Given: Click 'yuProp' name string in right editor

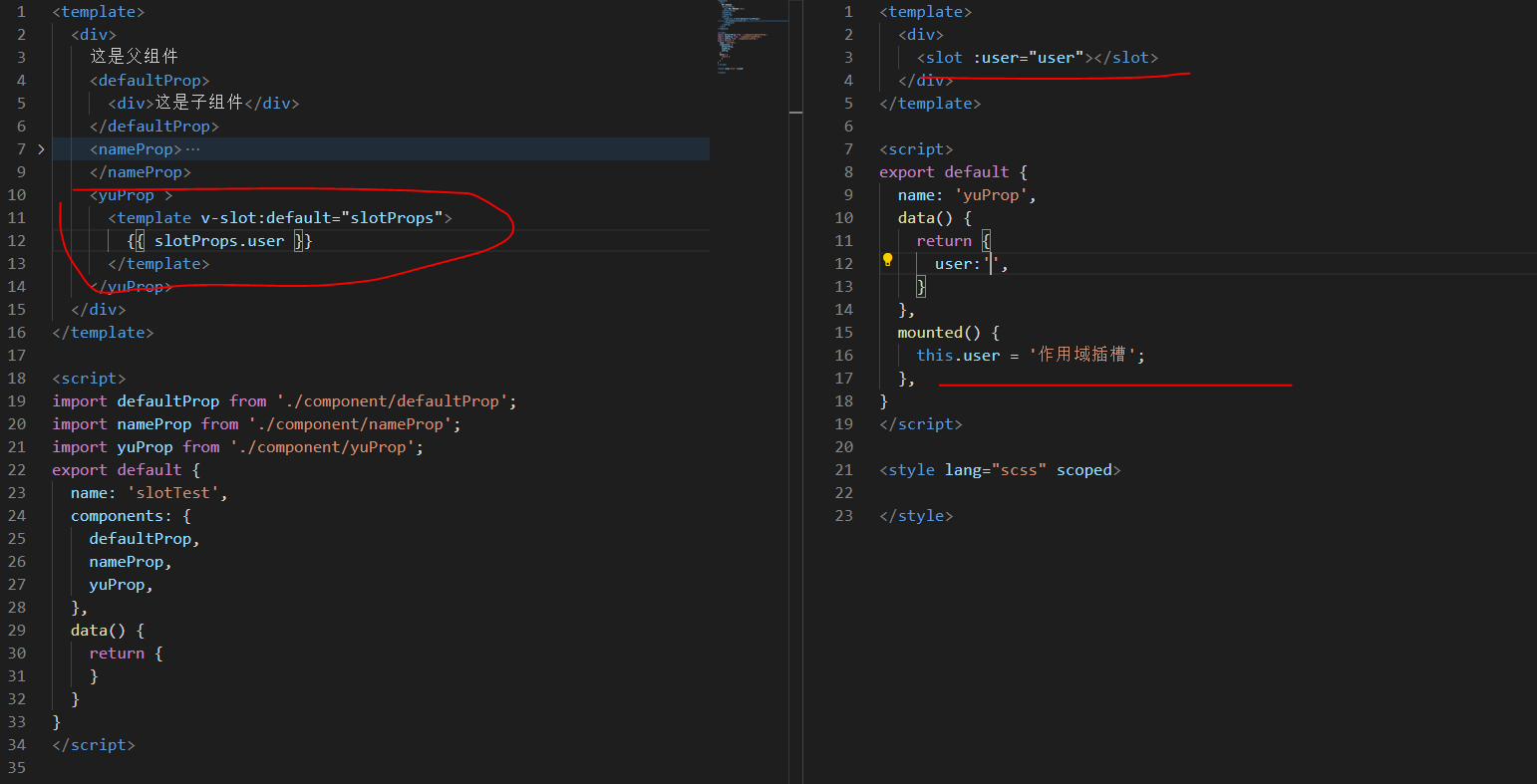Looking at the screenshot, I should click(991, 194).
